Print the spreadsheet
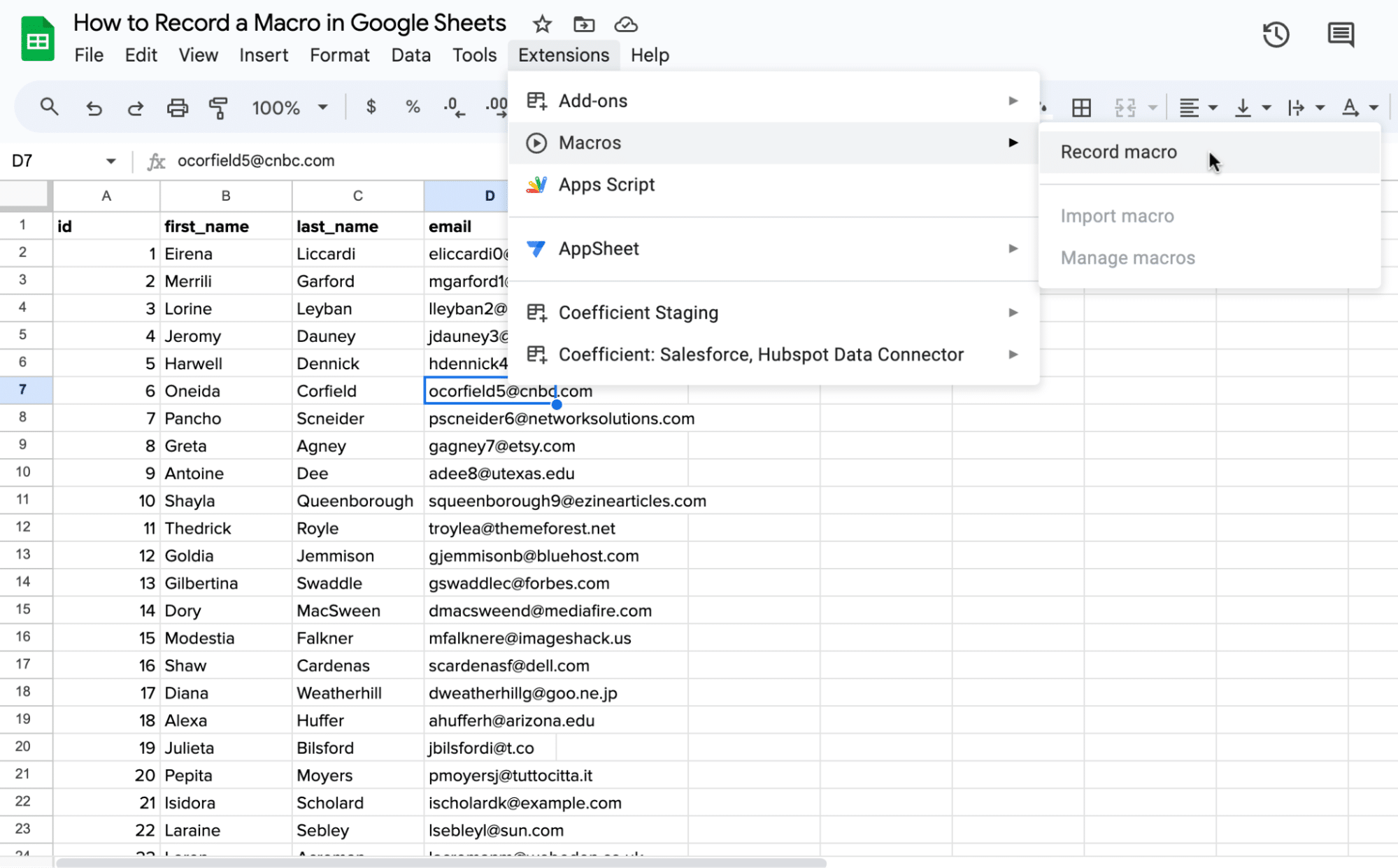This screenshot has width=1398, height=868. click(x=178, y=108)
